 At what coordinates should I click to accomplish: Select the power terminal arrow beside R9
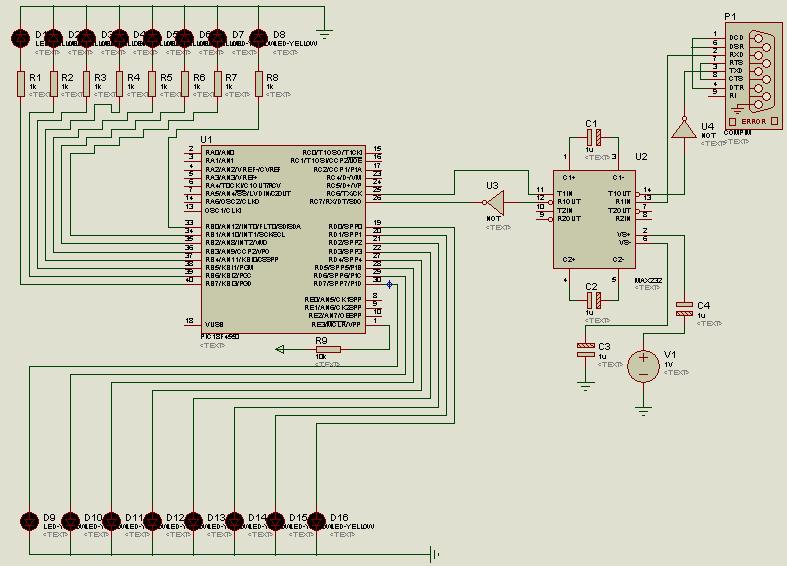[x=280, y=349]
